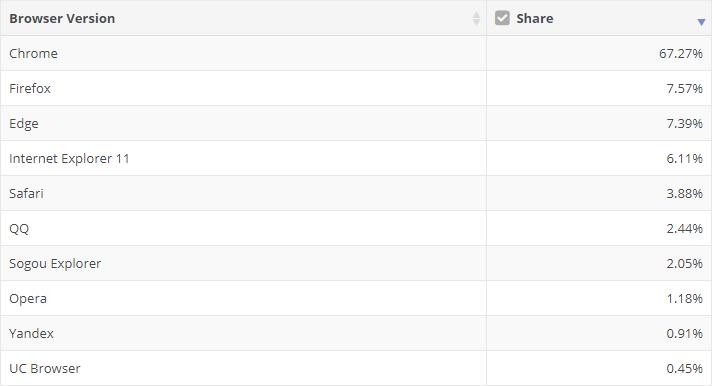The width and height of the screenshot is (712, 386).
Task: Click the Safari row
Action: 356,193
